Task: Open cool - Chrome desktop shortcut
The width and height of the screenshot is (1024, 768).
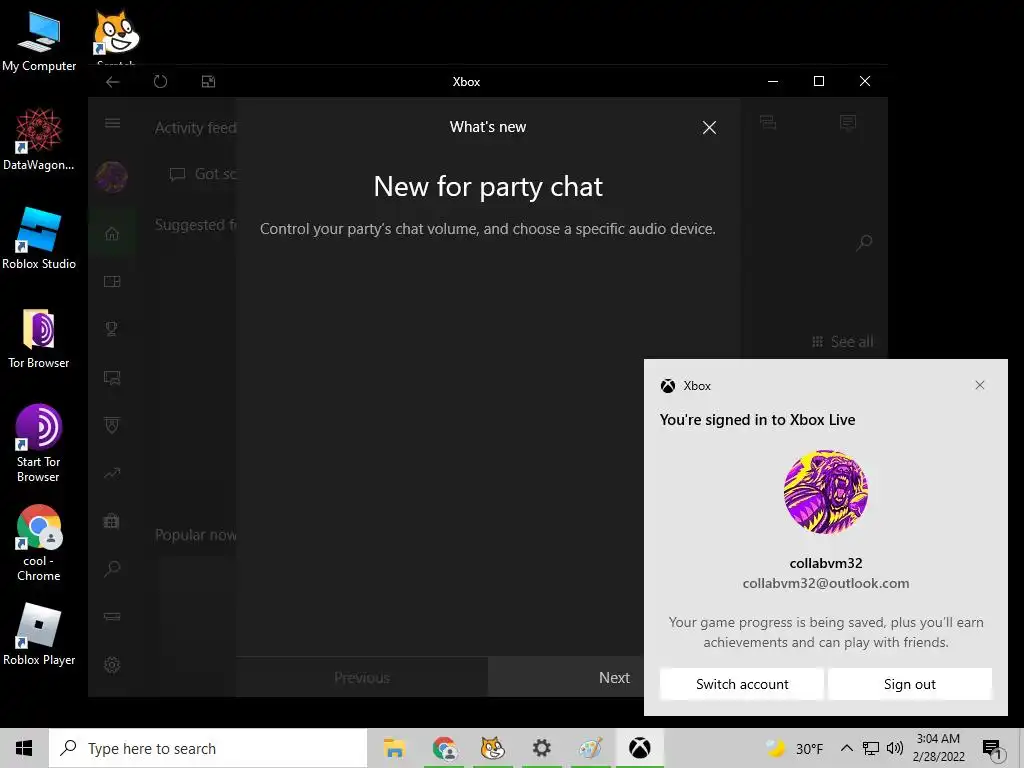Action: (39, 543)
